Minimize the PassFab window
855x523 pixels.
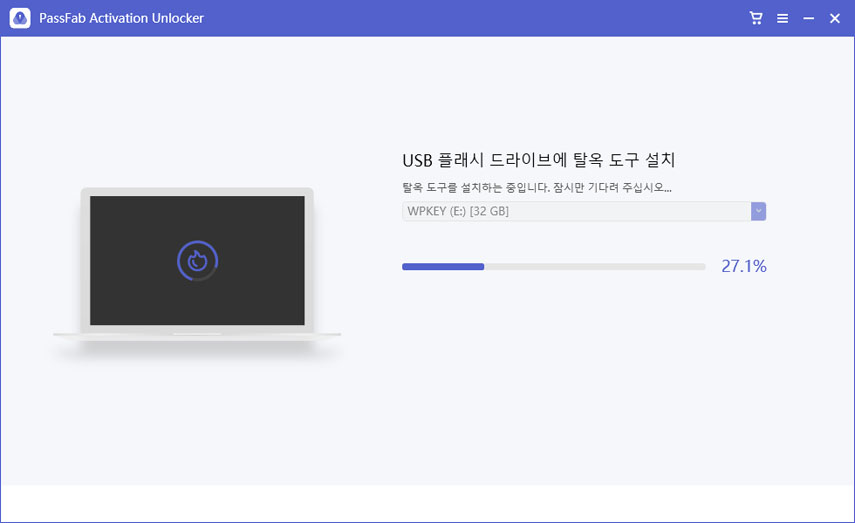(x=808, y=18)
